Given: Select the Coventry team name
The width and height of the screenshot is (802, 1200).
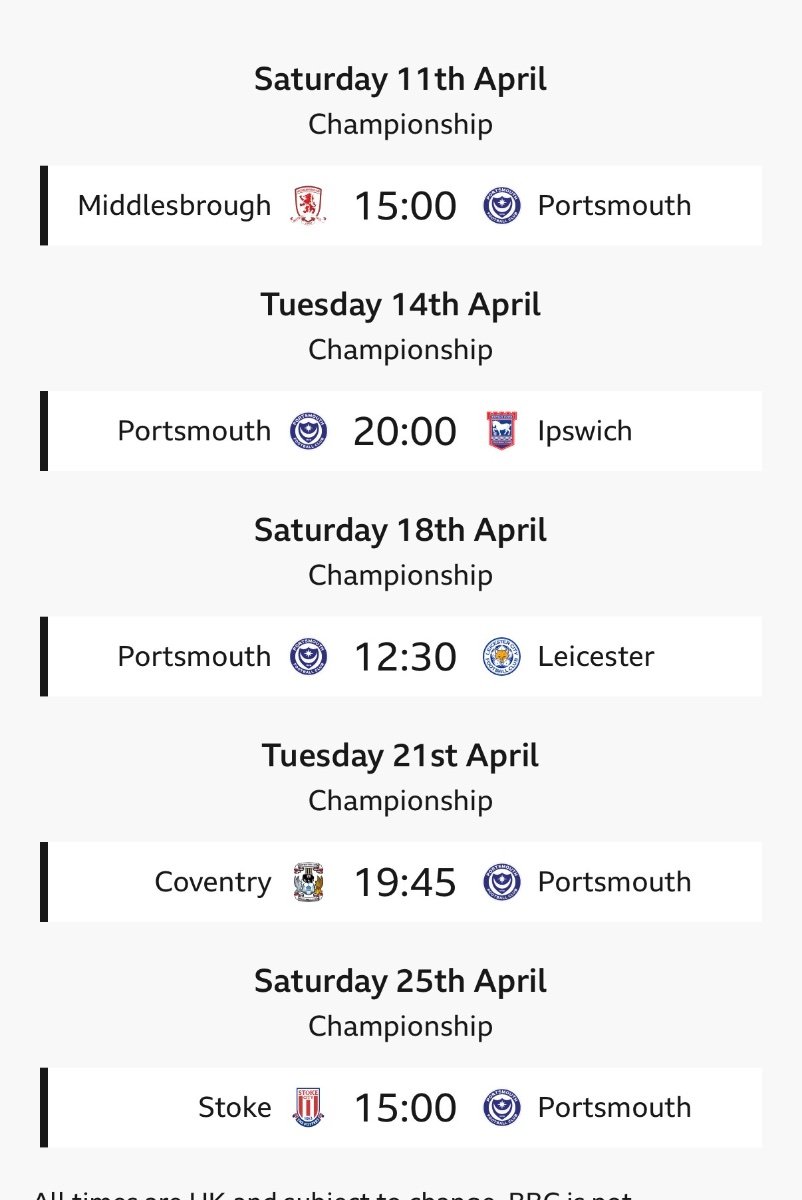Looking at the screenshot, I should click(213, 882).
